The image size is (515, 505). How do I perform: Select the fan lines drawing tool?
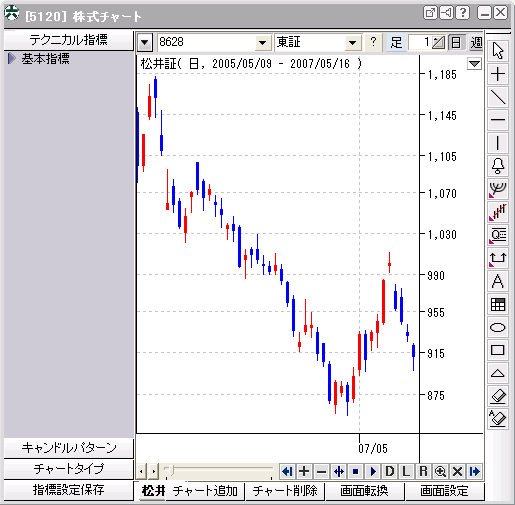coord(498,189)
